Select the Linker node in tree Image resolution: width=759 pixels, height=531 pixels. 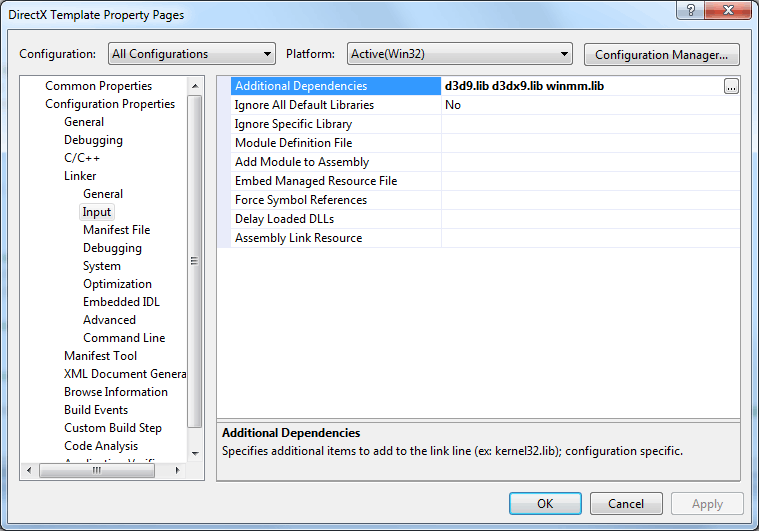[80, 176]
